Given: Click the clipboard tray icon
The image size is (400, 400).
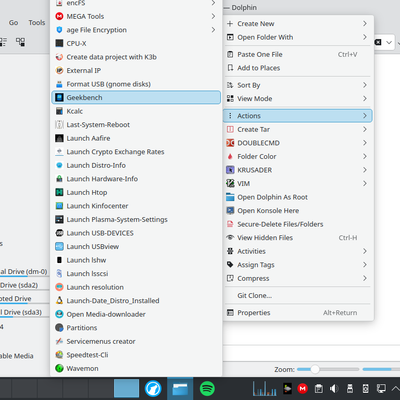Looking at the screenshot, I should 318,389.
